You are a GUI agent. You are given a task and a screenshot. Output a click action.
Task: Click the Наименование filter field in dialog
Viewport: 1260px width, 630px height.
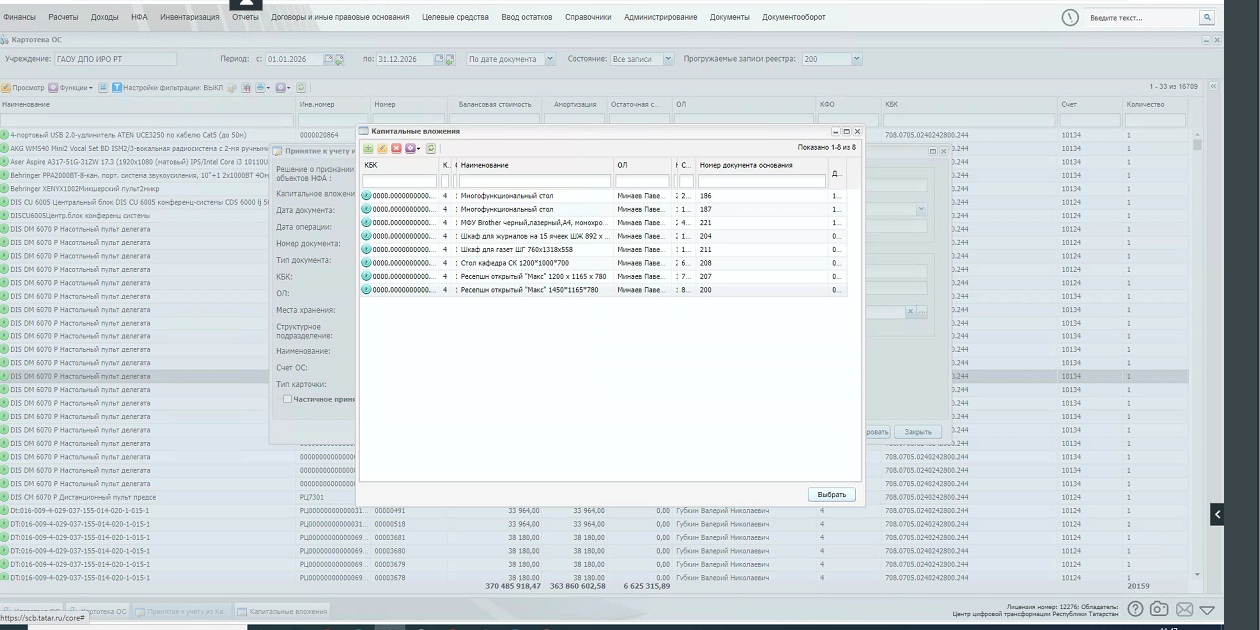(535, 181)
